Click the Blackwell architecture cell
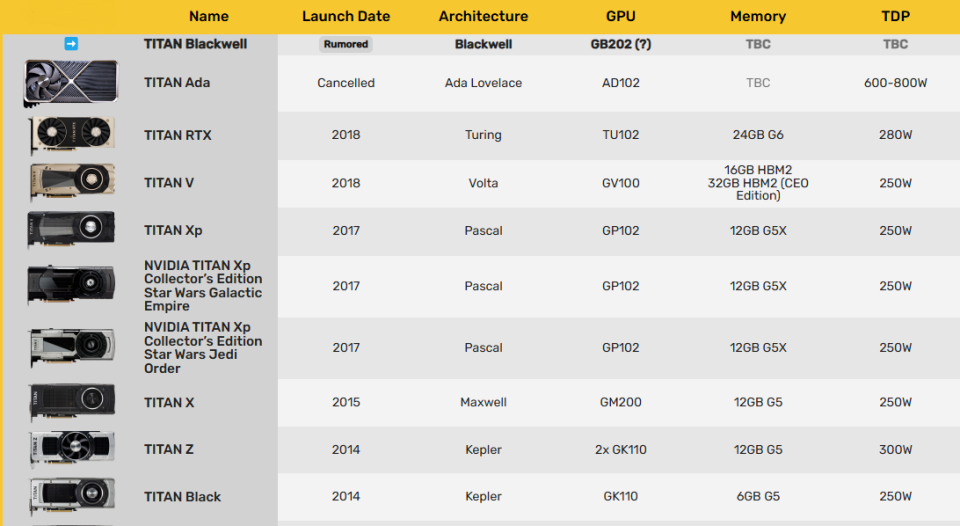The height and width of the screenshot is (526, 960). pos(483,44)
